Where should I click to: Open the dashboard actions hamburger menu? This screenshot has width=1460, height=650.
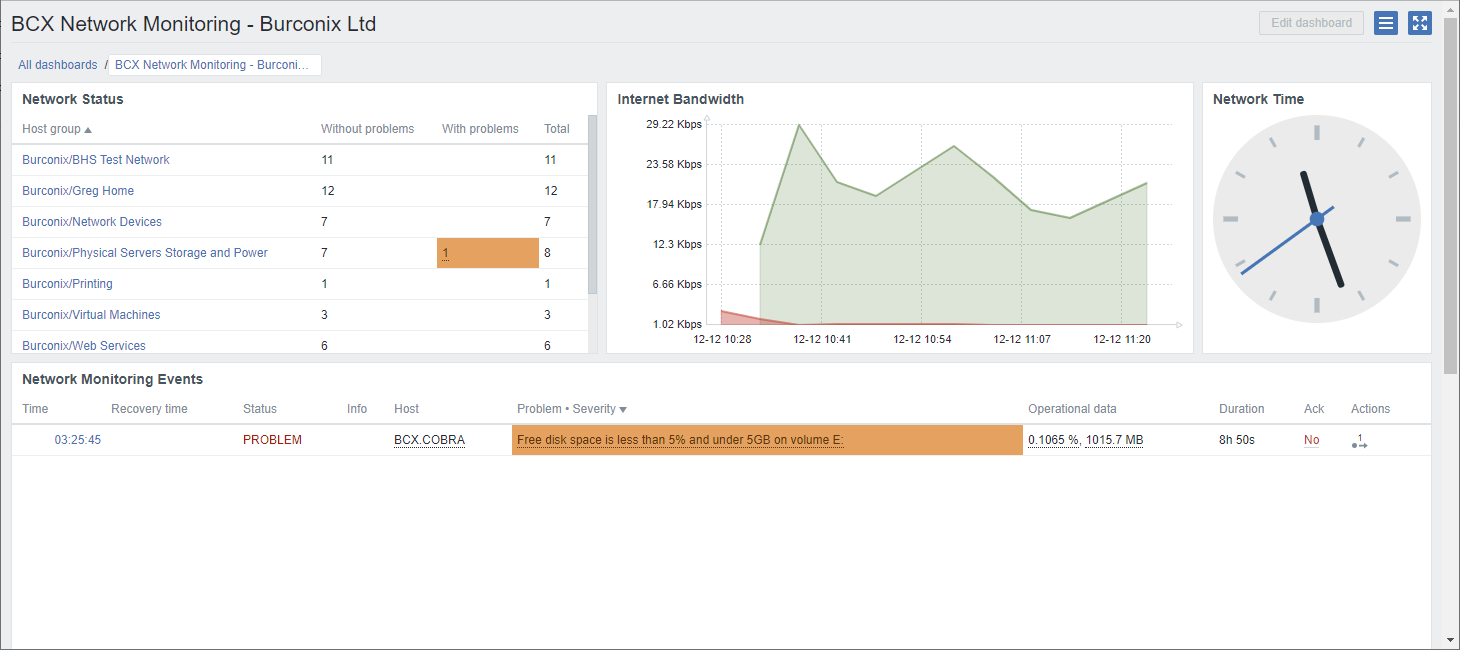(x=1385, y=23)
